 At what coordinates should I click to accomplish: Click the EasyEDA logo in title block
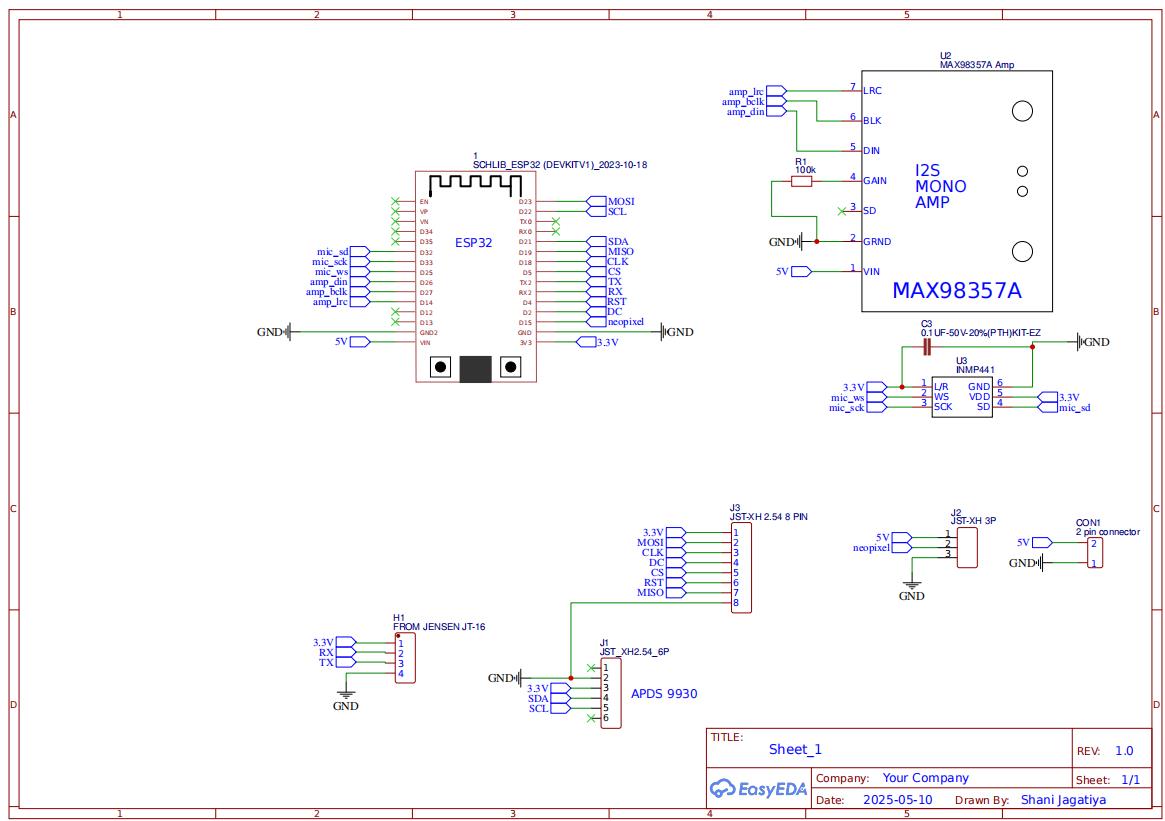(x=758, y=788)
